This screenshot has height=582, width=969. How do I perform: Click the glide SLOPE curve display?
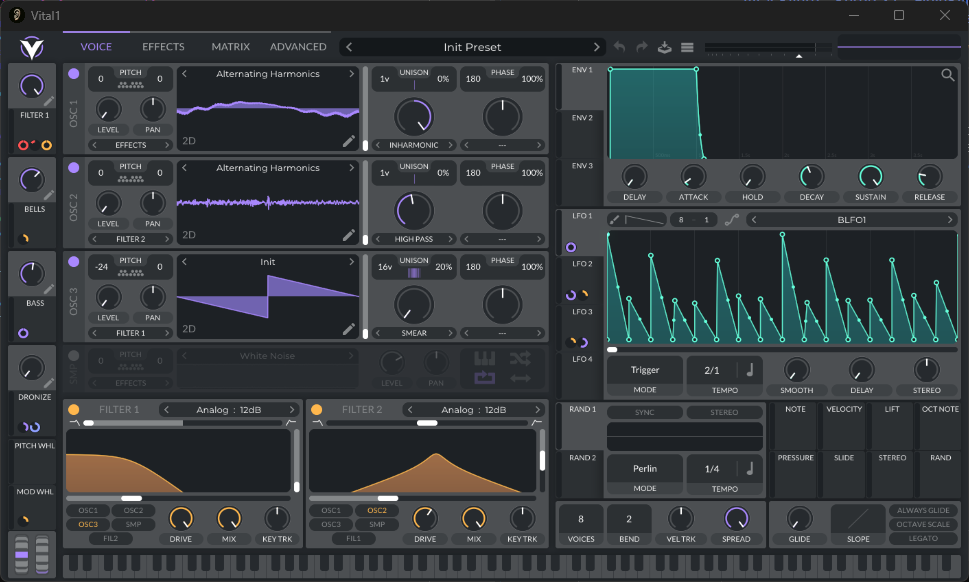[x=858, y=519]
